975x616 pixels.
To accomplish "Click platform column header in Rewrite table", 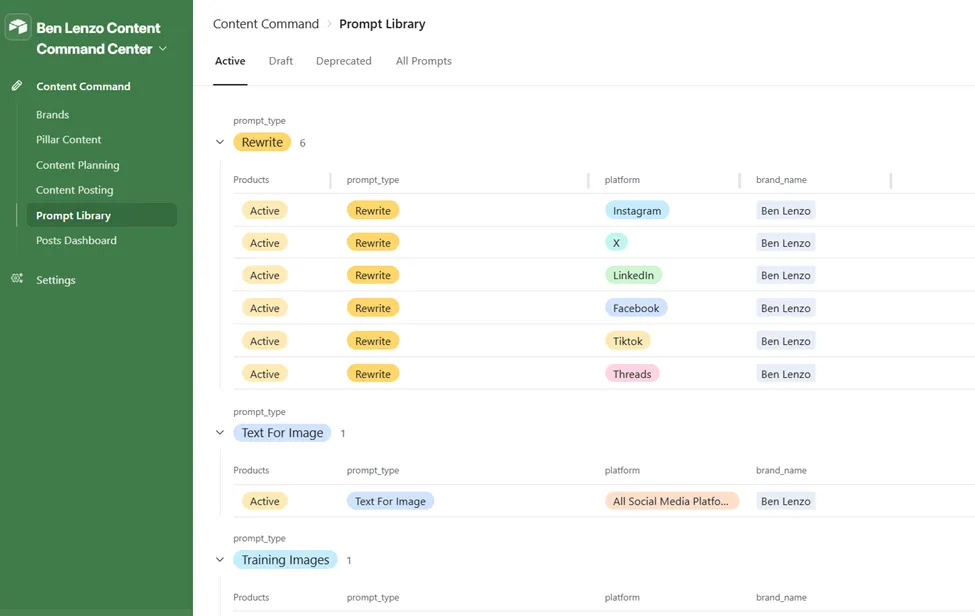I will click(x=622, y=180).
